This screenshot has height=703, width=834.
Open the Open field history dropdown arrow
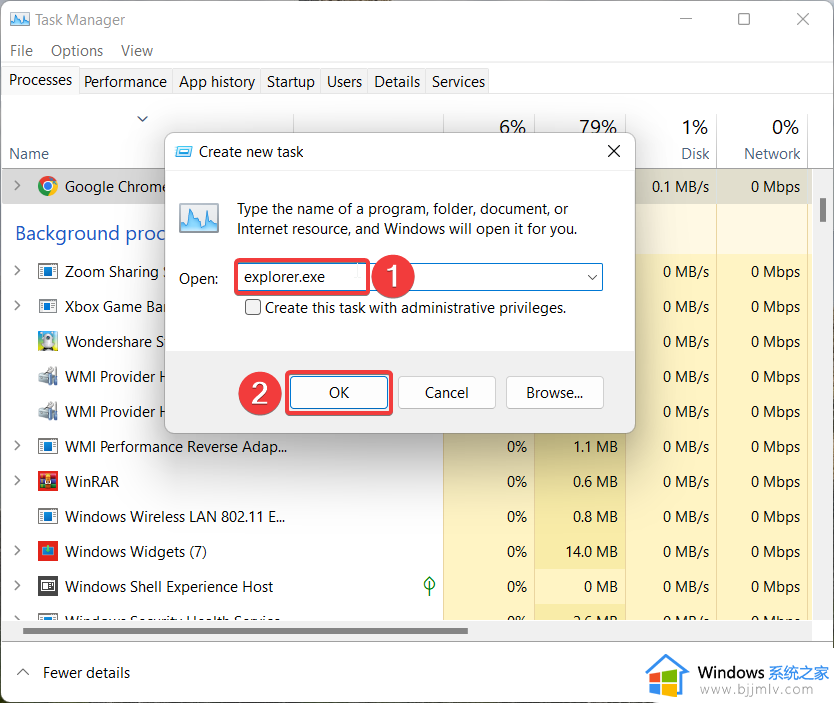tap(592, 277)
